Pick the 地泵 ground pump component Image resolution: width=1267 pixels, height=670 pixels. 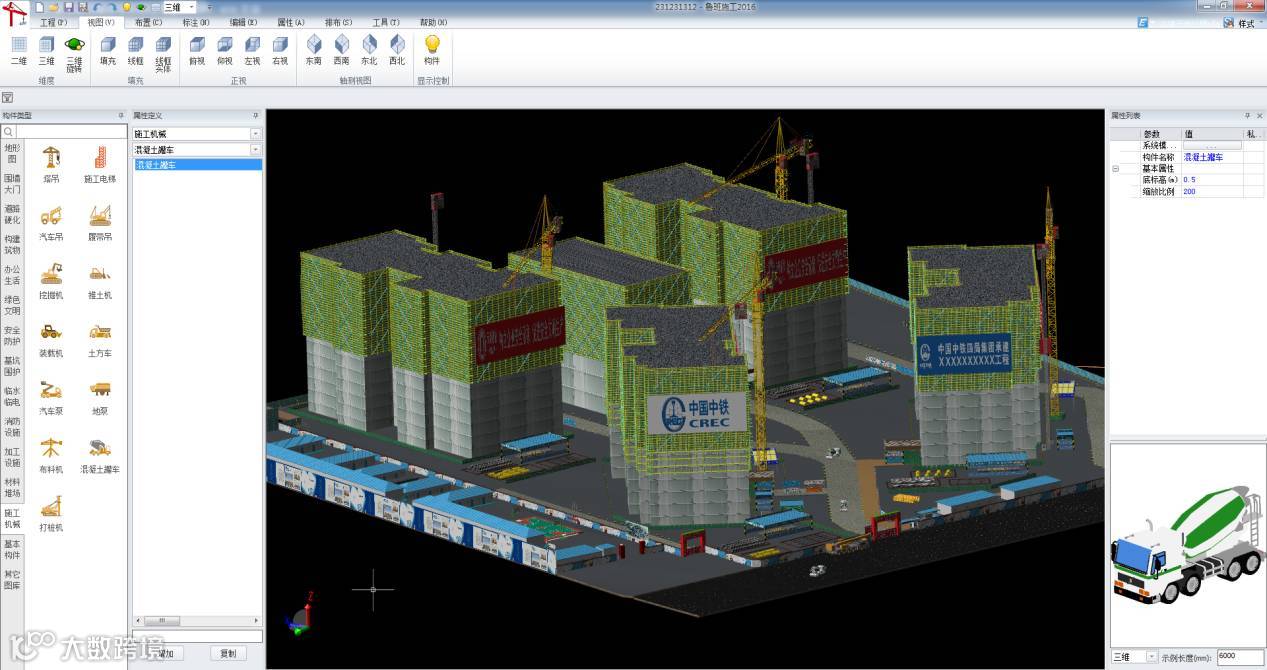pyautogui.click(x=100, y=397)
